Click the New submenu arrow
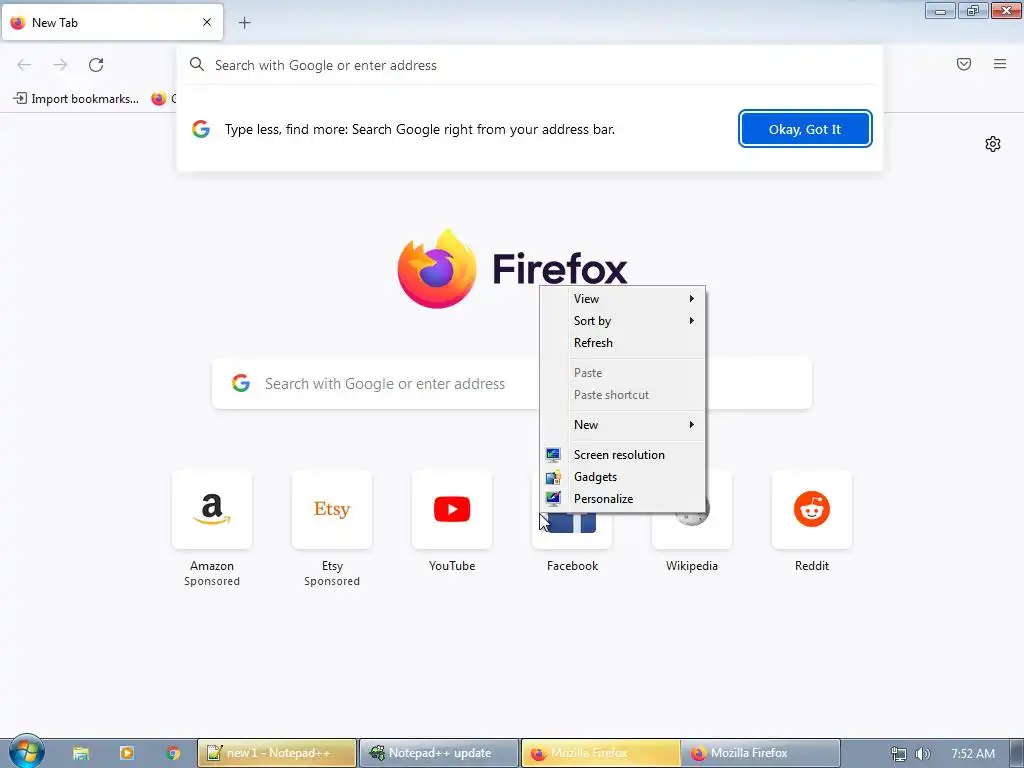The image size is (1024, 768). (x=692, y=424)
